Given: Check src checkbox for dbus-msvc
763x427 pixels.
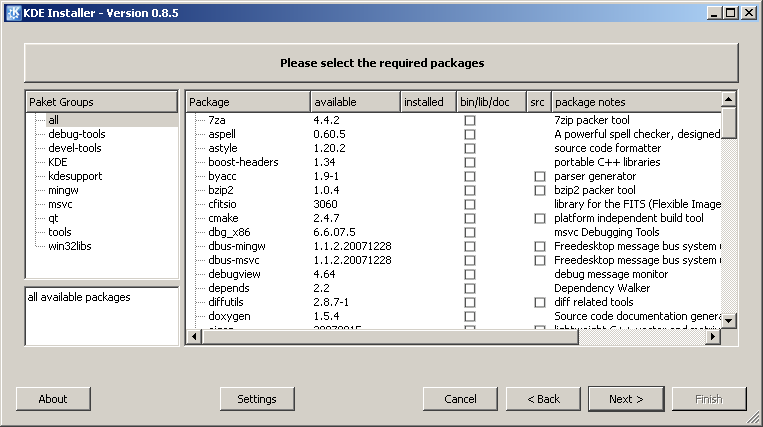Looking at the screenshot, I should (540, 261).
